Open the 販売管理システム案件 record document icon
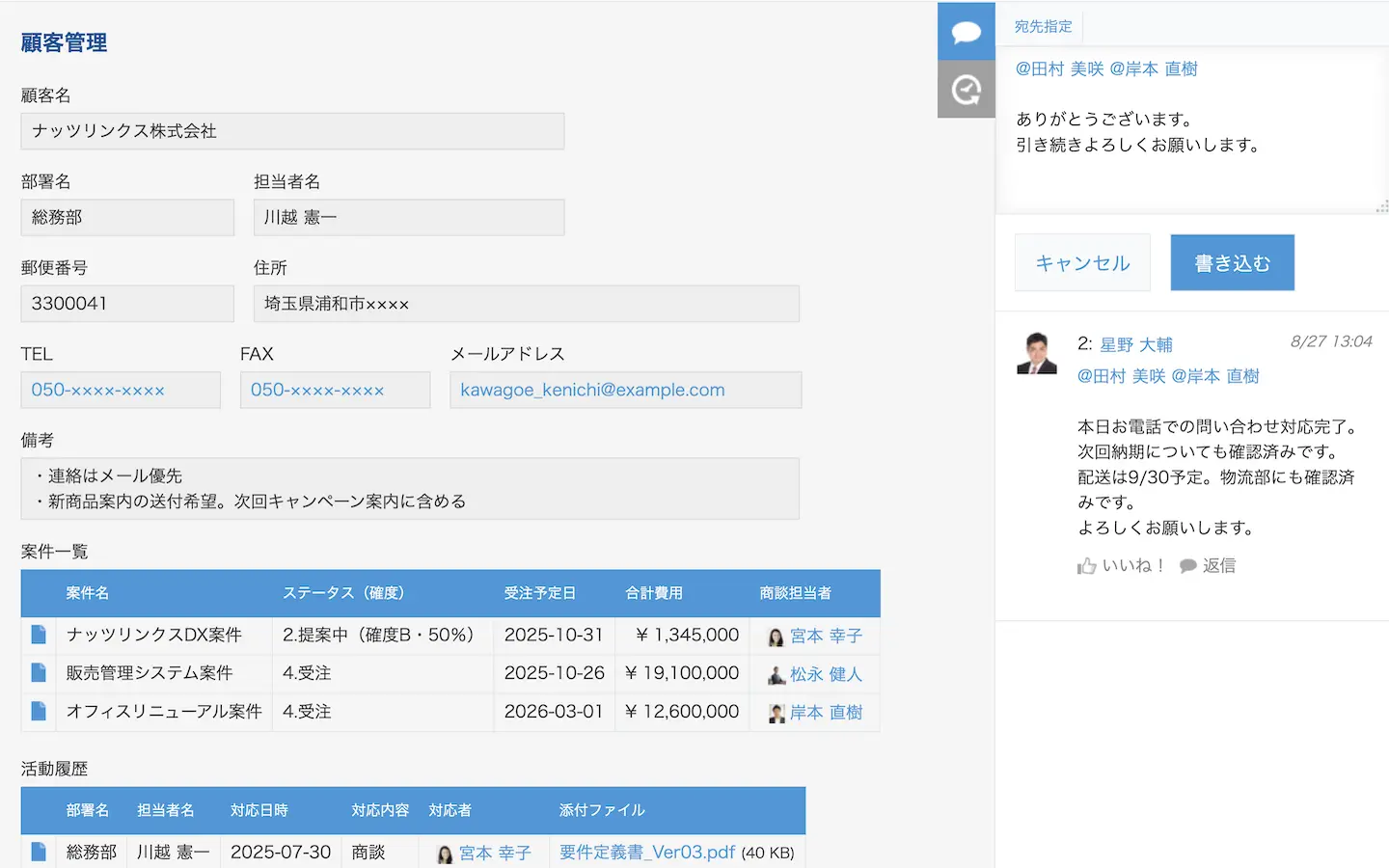The width and height of the screenshot is (1389, 868). pos(39,673)
